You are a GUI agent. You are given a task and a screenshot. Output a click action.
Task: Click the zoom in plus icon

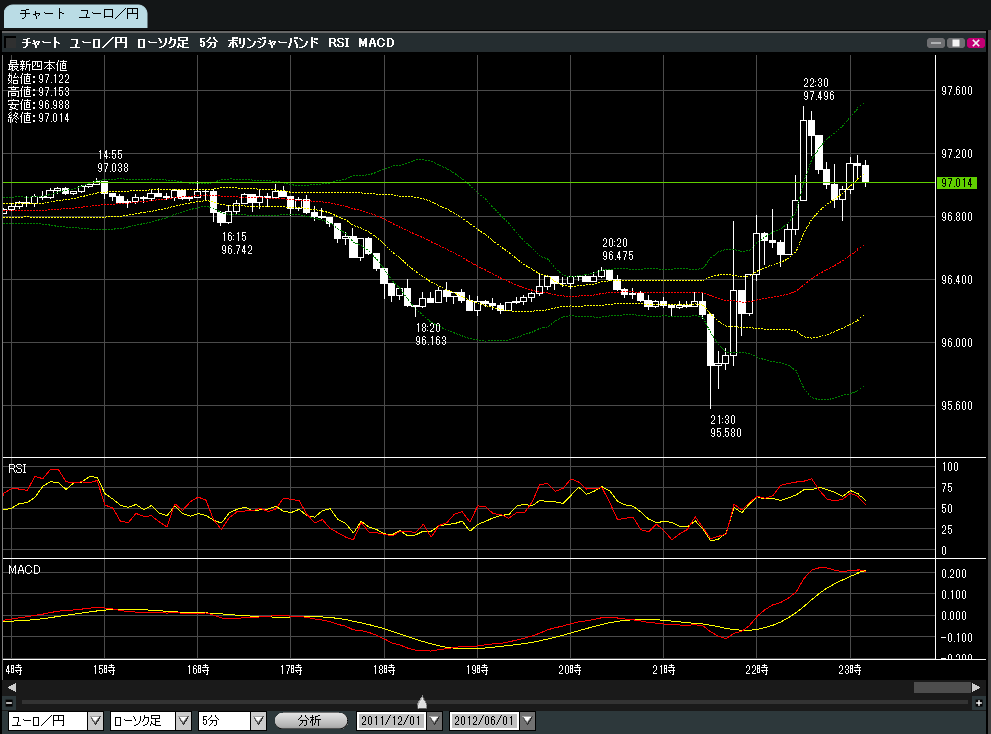[x=978, y=703]
